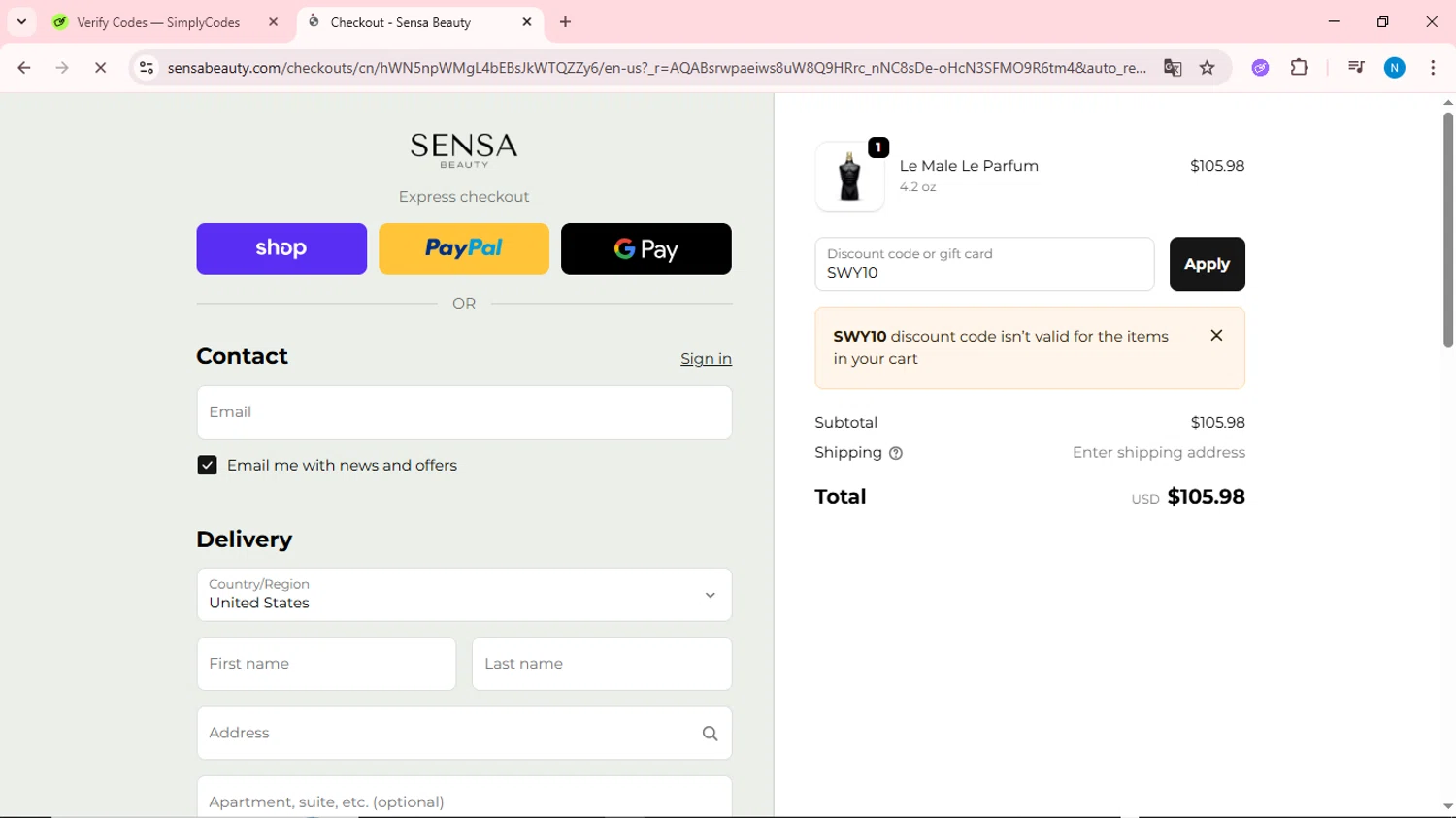Viewport: 1456px width, 818px height.
Task: Click the First name field
Action: point(326,664)
